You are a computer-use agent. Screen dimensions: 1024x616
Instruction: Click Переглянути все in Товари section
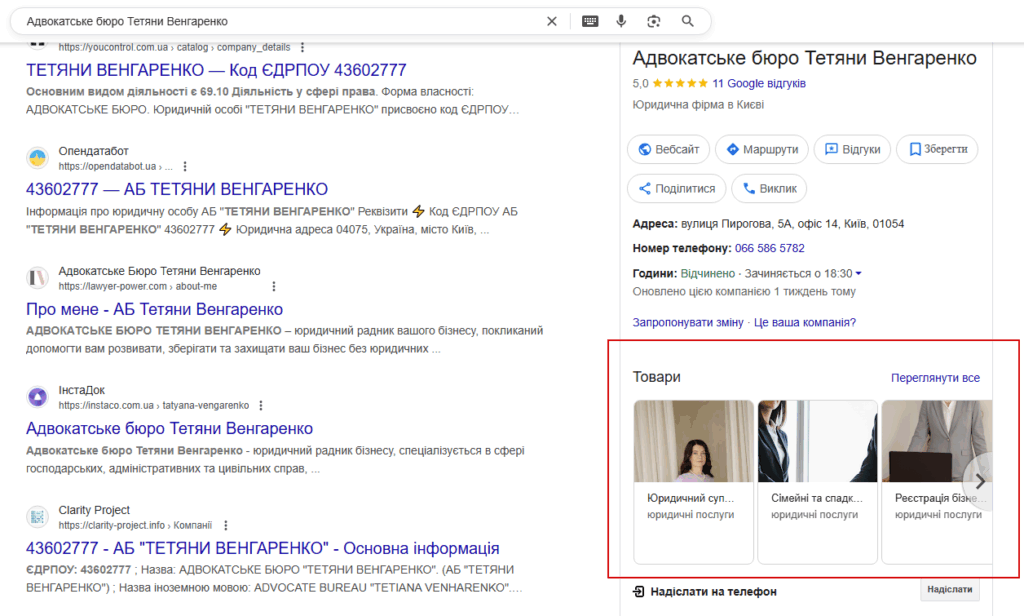point(935,378)
